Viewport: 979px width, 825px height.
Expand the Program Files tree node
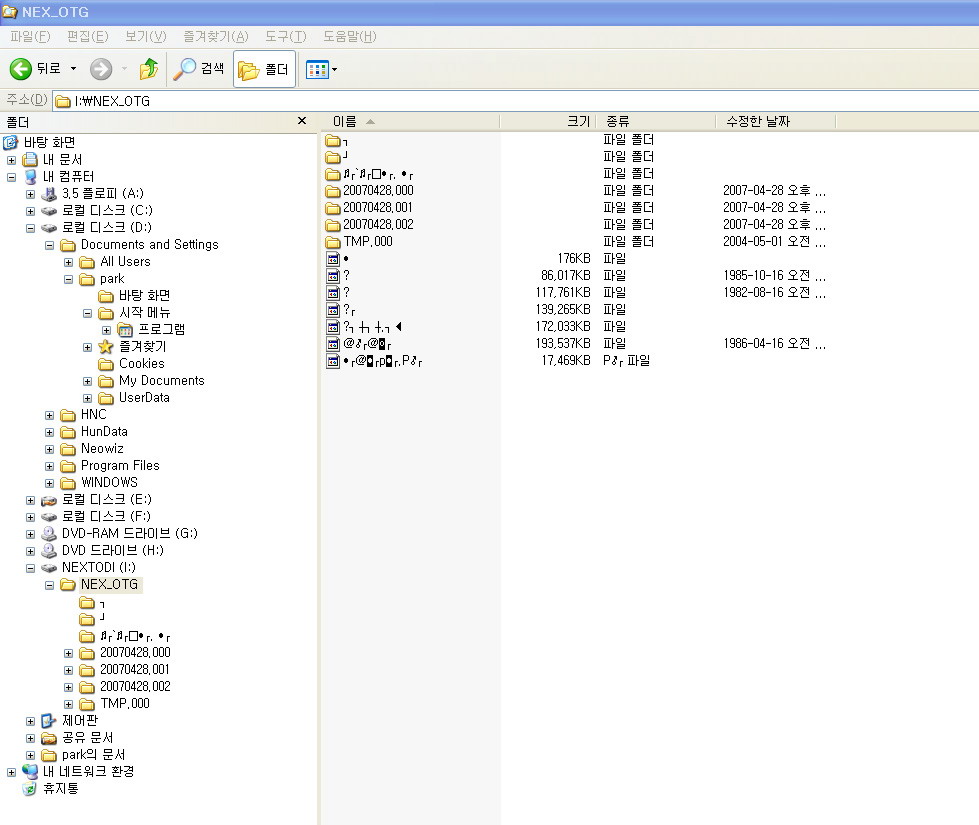tap(50, 466)
